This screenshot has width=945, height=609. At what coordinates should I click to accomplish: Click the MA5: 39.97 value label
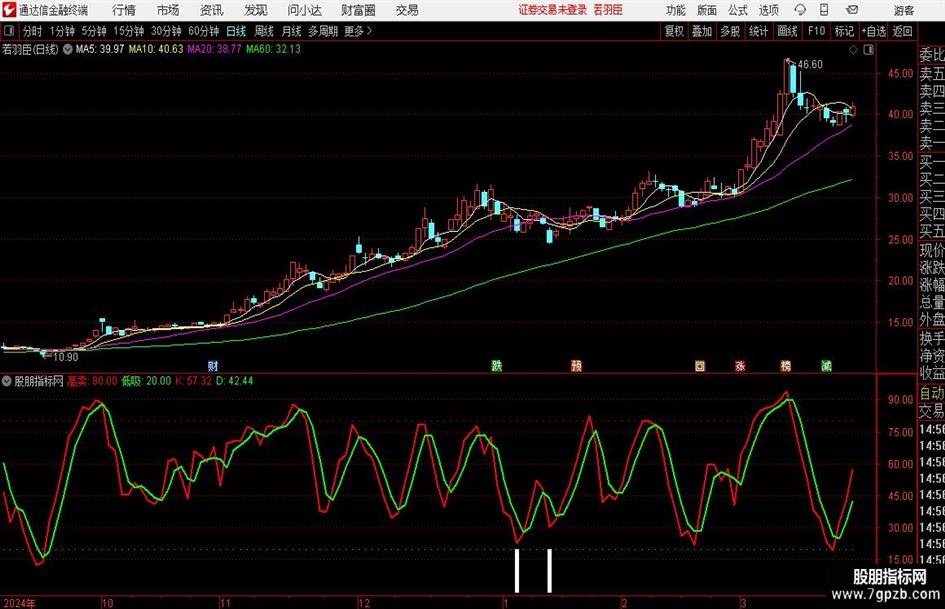point(99,49)
